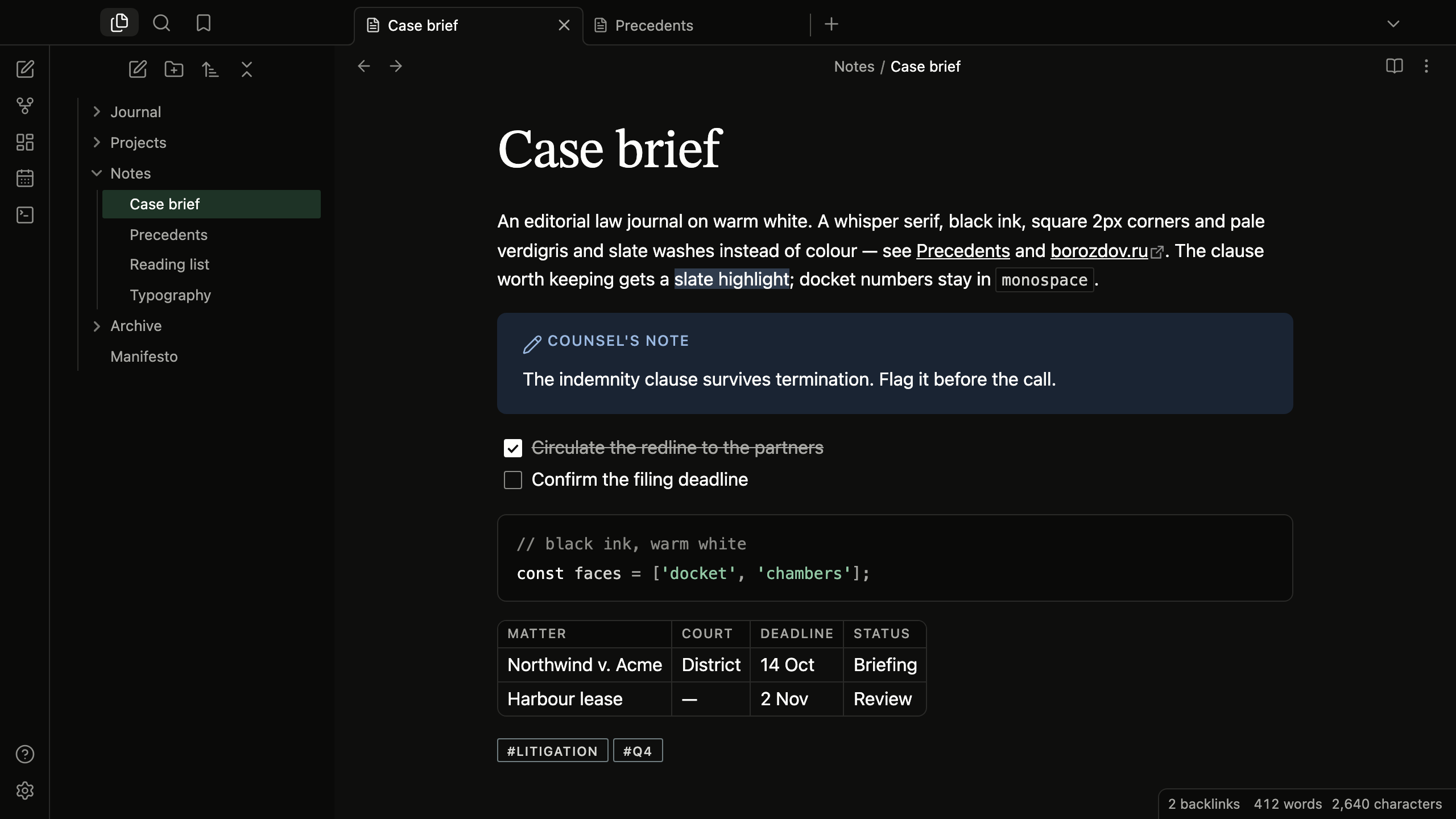Click the Notes breadcrumb
This screenshot has height=819, width=1456.
[x=854, y=67]
